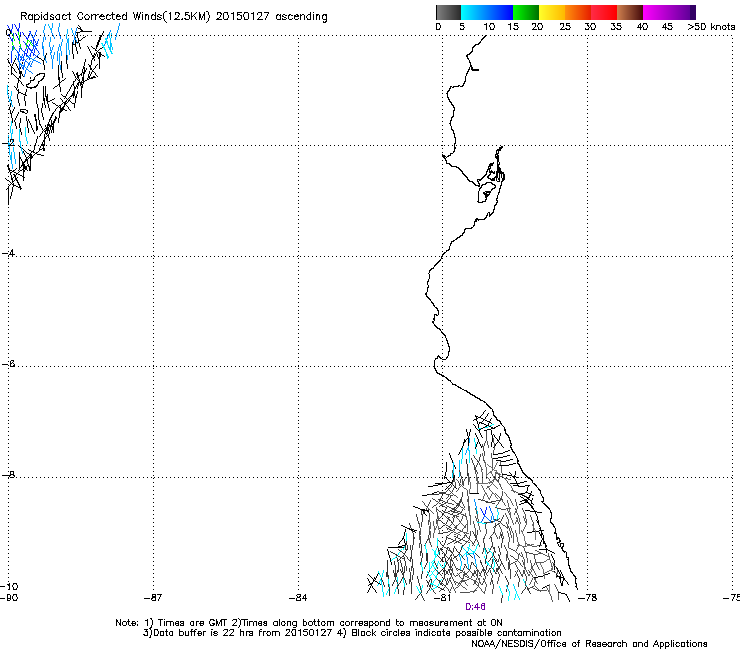This screenshot has height=650, width=740.
Task: Click the '-84' longitude axis label
Action: point(298,598)
